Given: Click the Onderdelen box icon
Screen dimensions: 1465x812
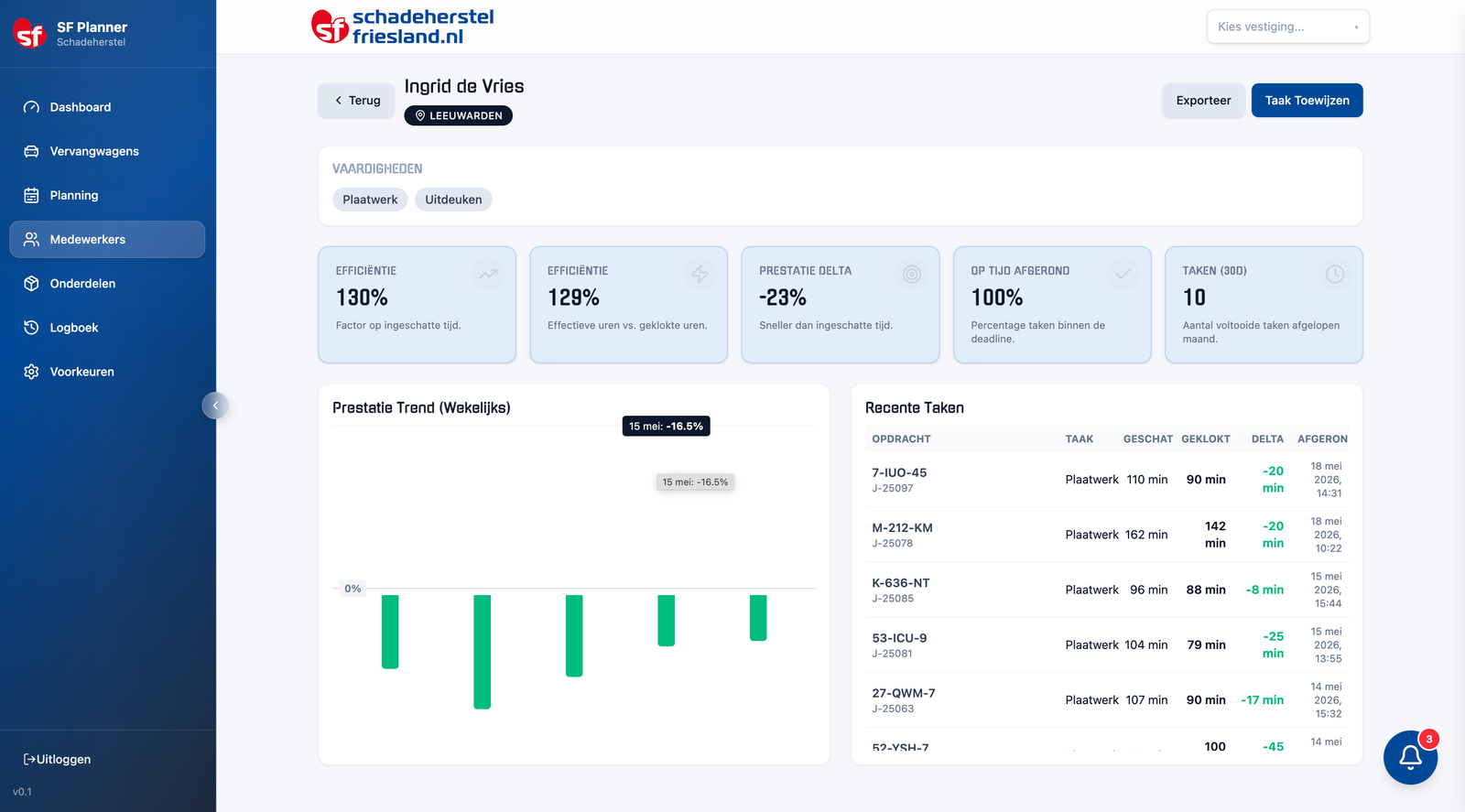Looking at the screenshot, I should pos(31,284).
